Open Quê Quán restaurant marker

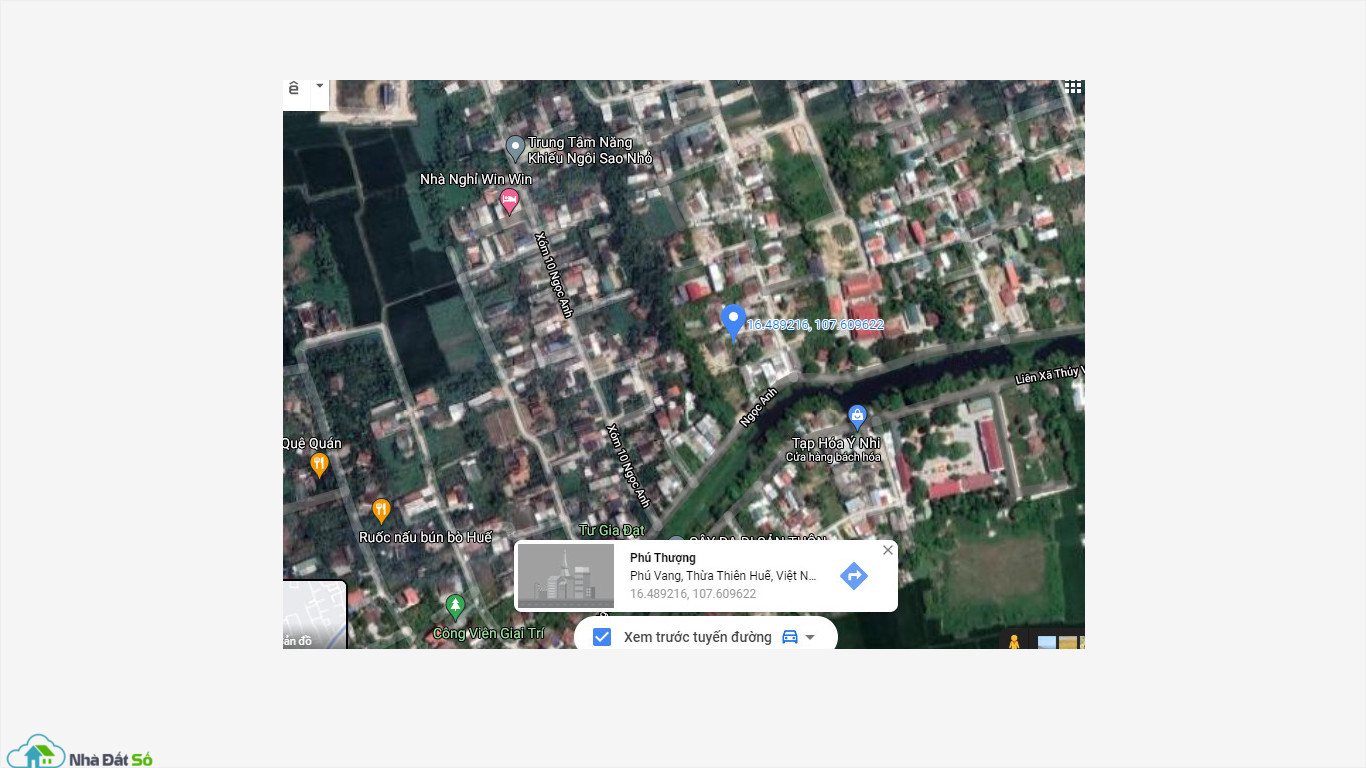[319, 464]
